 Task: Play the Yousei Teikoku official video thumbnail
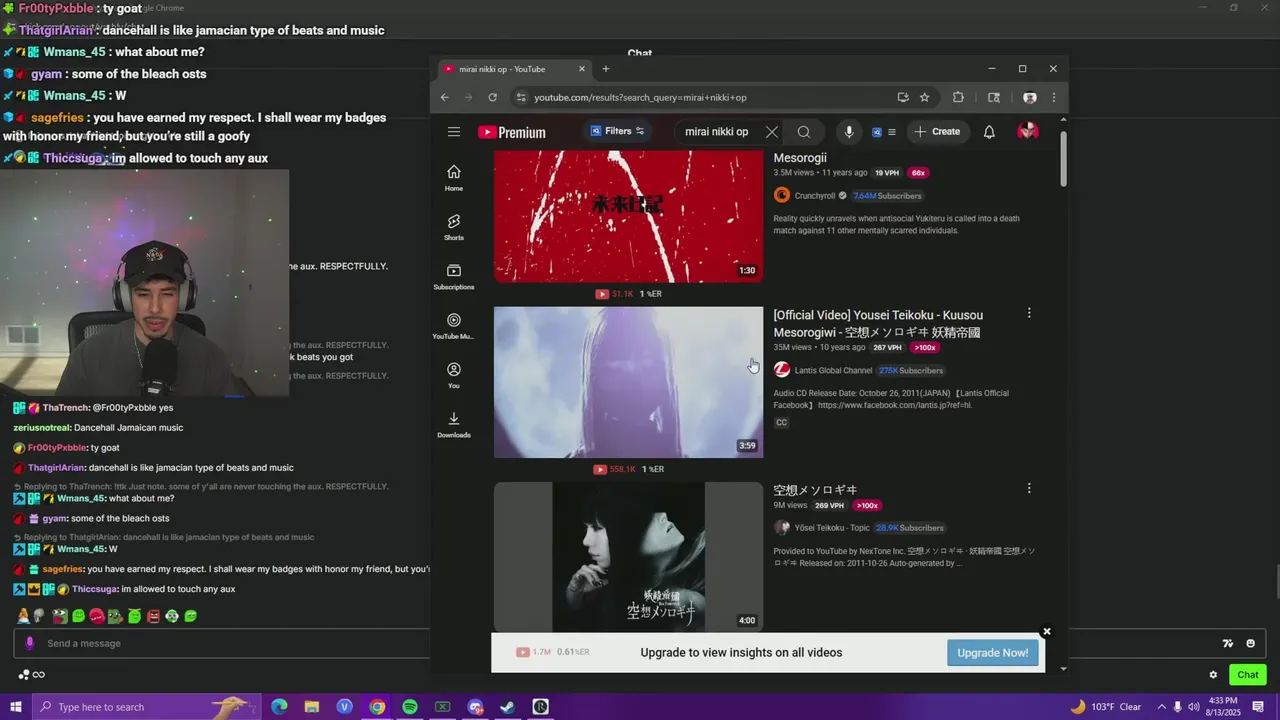(628, 382)
